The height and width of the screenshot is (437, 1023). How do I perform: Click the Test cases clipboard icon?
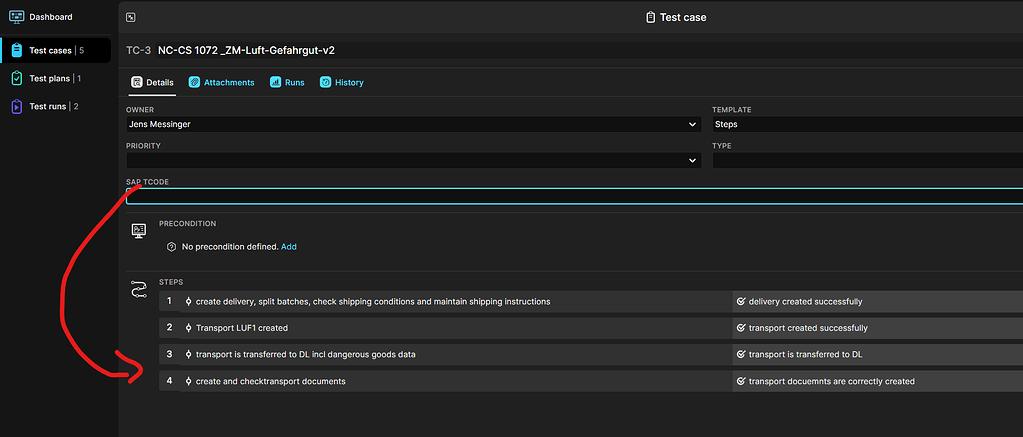[17, 50]
